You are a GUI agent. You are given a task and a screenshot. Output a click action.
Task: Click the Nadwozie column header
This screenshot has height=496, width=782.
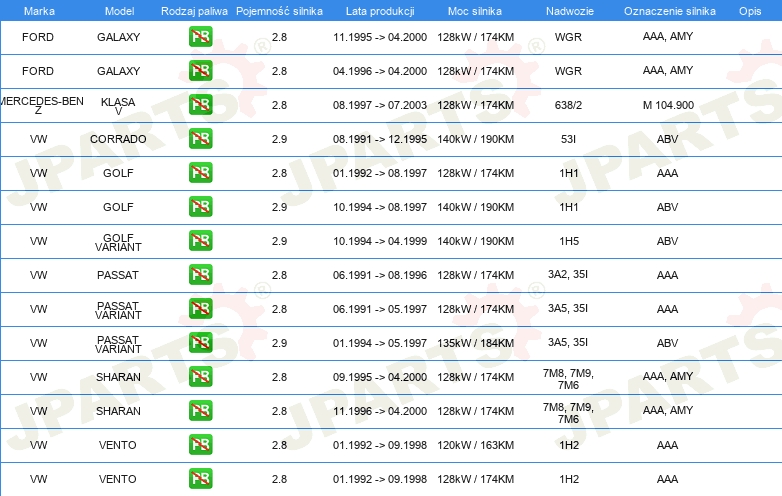(570, 11)
